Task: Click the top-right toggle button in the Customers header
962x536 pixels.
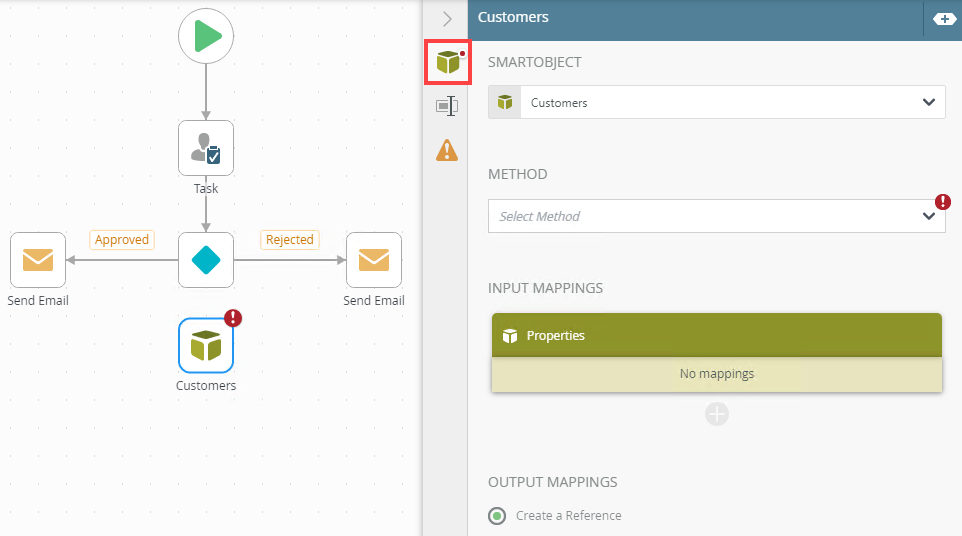Action: pos(943,18)
